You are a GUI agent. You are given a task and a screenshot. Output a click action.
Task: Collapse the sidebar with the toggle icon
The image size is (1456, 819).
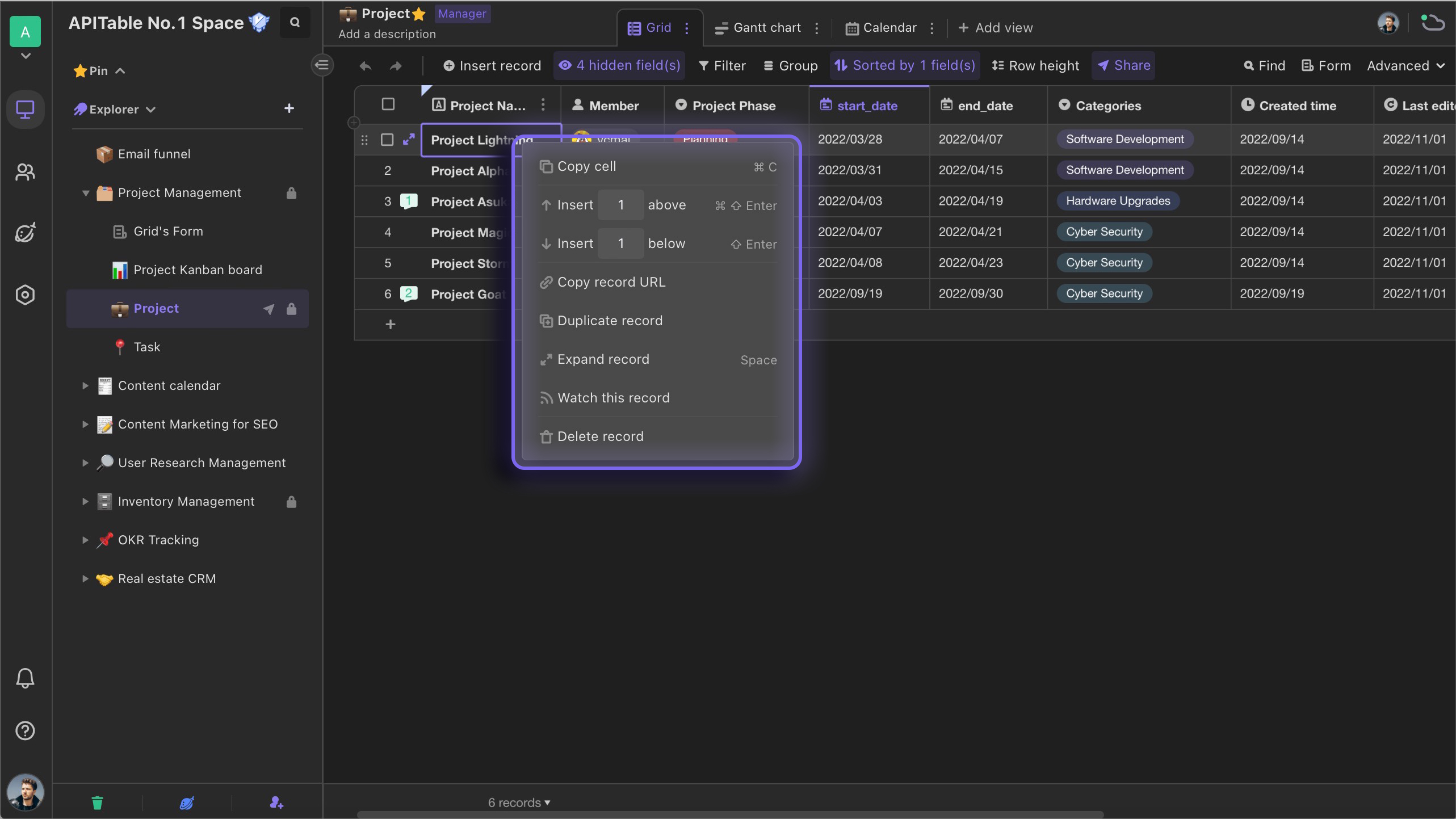322,65
